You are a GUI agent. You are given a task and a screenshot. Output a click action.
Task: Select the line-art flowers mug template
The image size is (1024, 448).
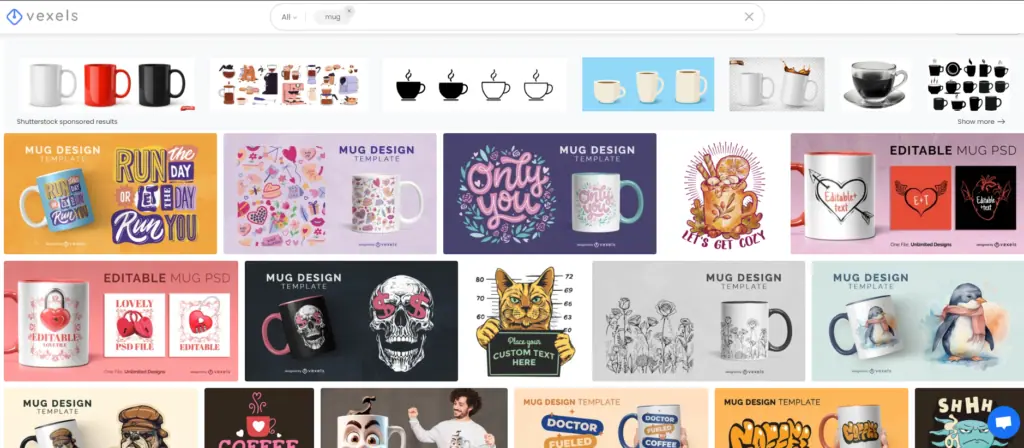(698, 320)
